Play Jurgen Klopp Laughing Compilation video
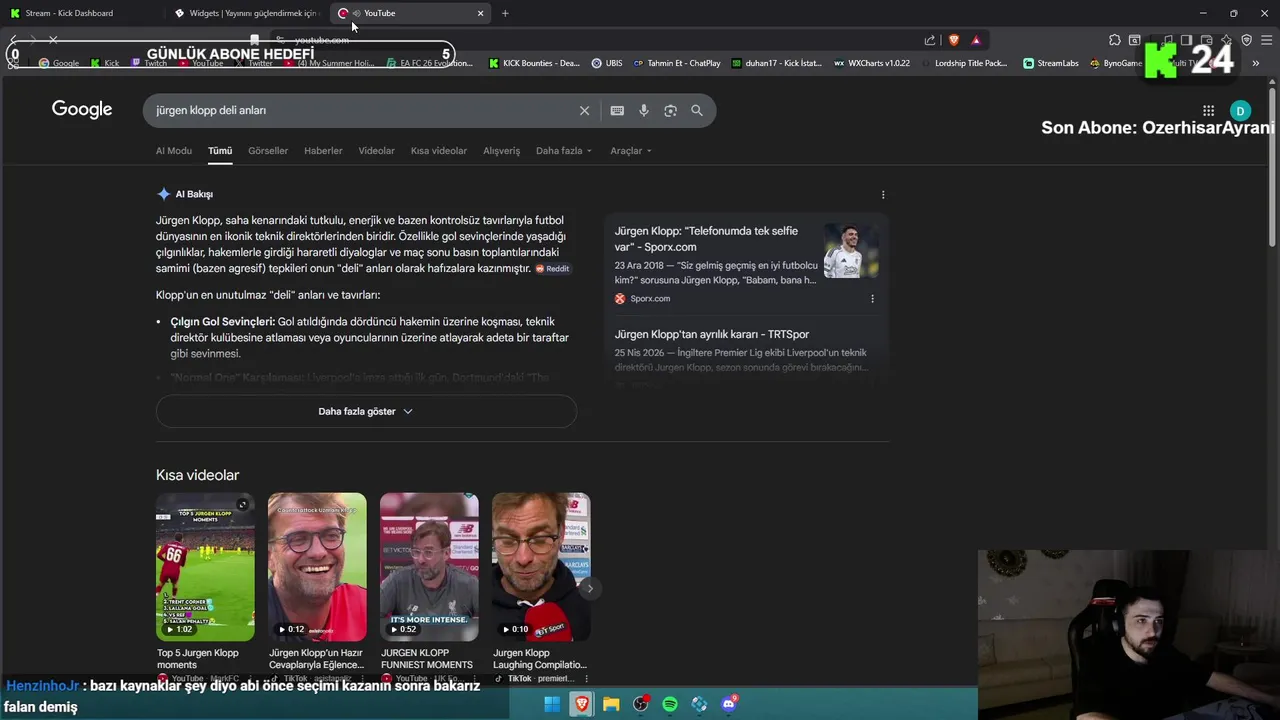This screenshot has width=1280, height=720. click(x=541, y=567)
